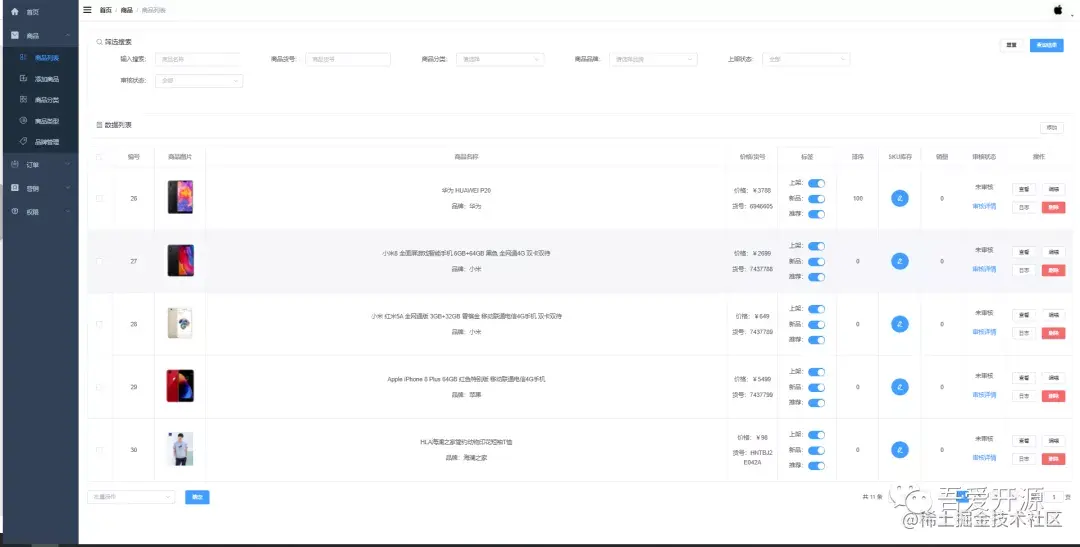Edit SKU stock for product 27 小米8
1080x547 pixels.
pos(900,261)
